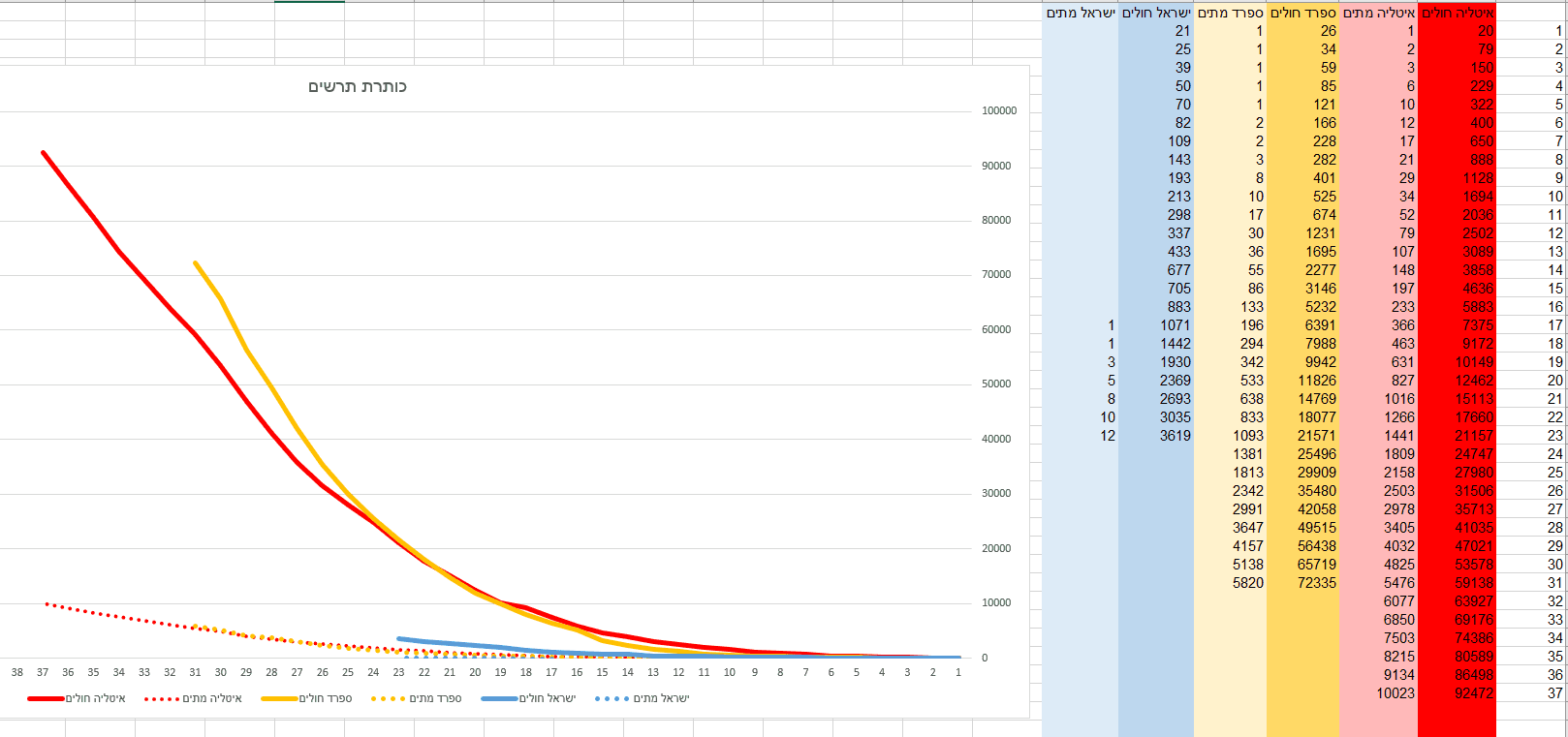1568x737 pixels.
Task: Select the cell containing 69176
Action: coord(1457,620)
